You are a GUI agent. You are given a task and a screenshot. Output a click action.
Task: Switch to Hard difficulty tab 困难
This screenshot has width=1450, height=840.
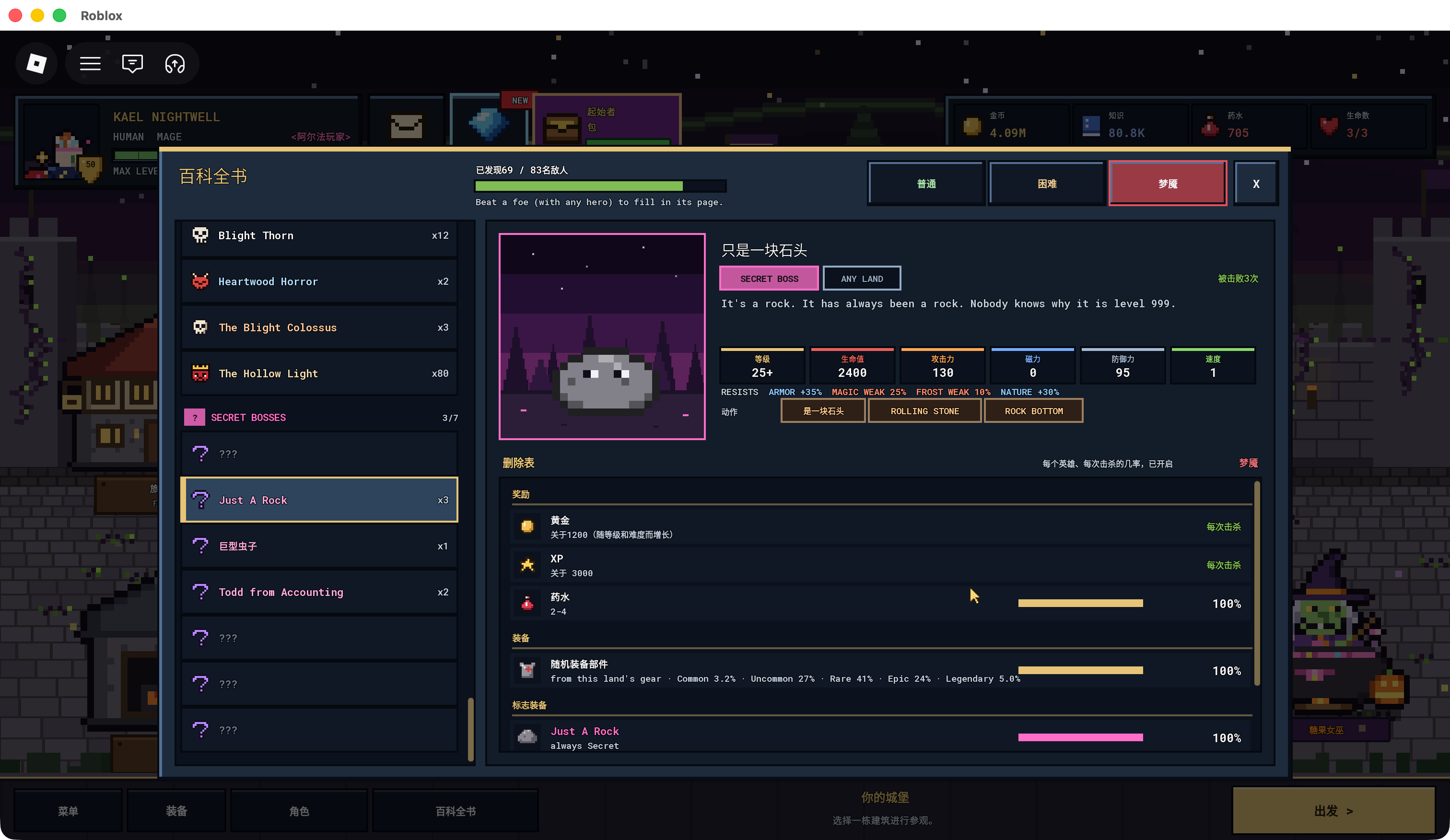[1047, 184]
